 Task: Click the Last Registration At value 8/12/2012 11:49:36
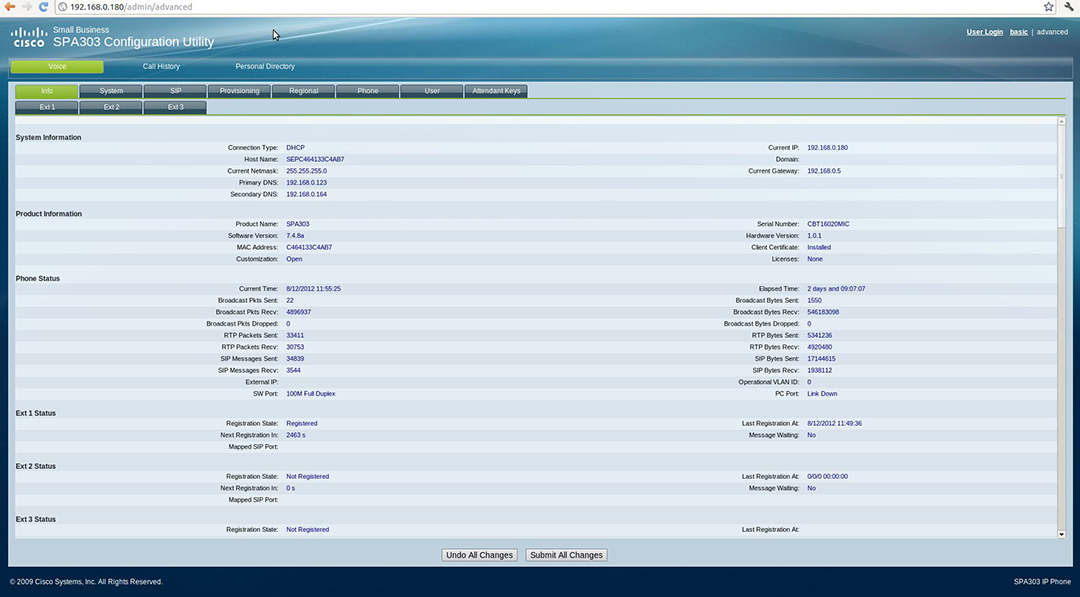(834, 424)
